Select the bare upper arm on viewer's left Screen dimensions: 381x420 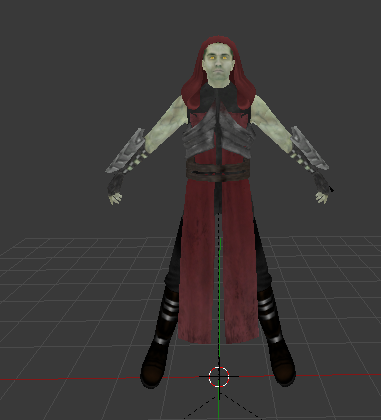[x=166, y=127]
